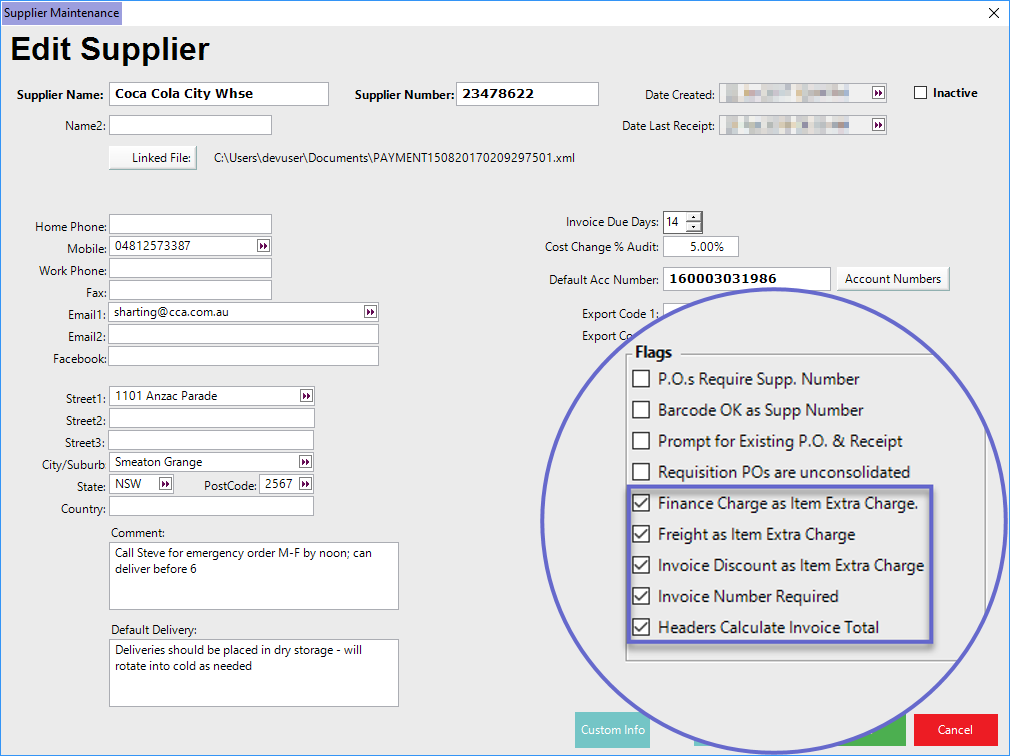Expand the State dropdown arrow

165,485
